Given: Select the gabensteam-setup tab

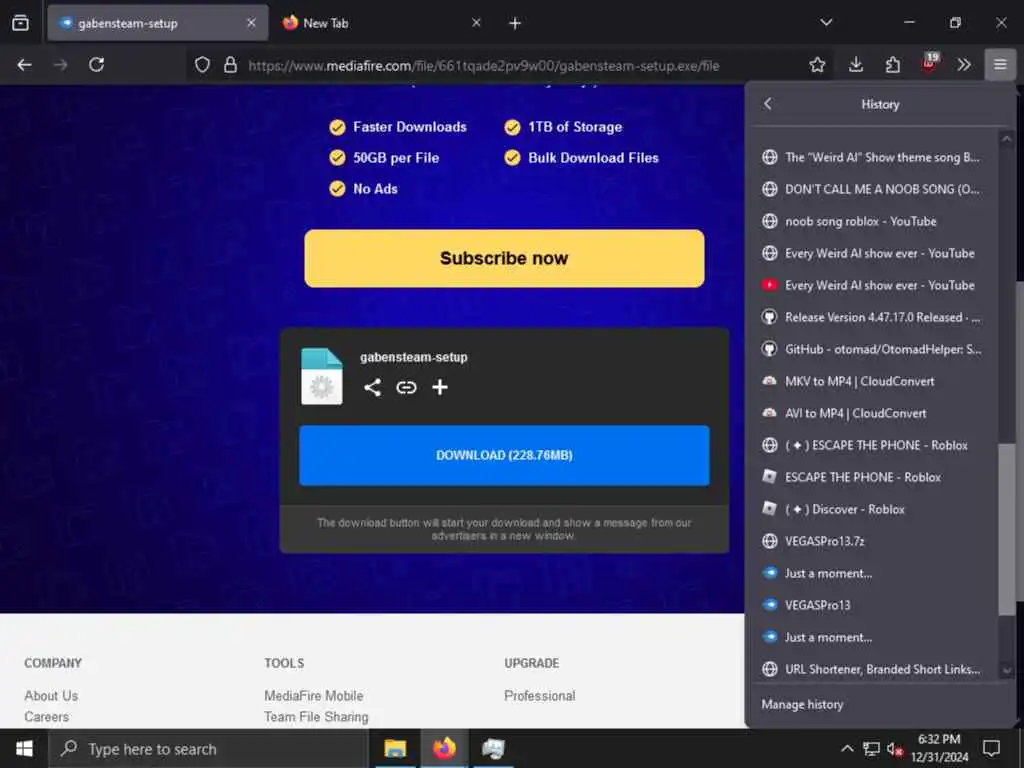Looking at the screenshot, I should [x=158, y=23].
